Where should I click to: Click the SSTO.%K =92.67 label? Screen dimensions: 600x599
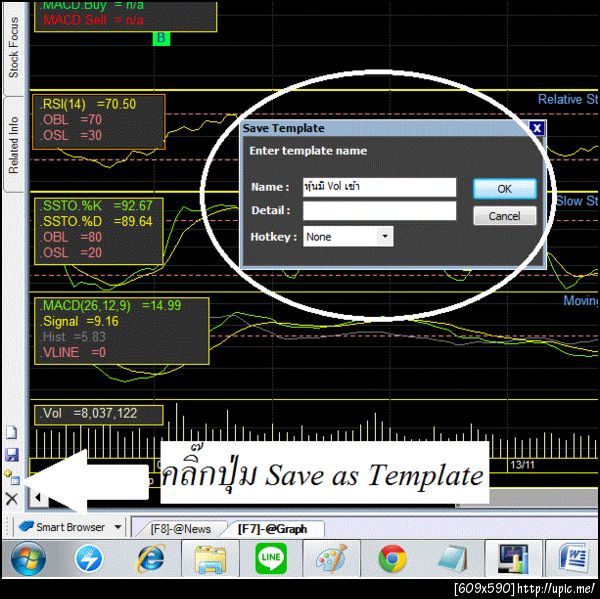[x=97, y=206]
